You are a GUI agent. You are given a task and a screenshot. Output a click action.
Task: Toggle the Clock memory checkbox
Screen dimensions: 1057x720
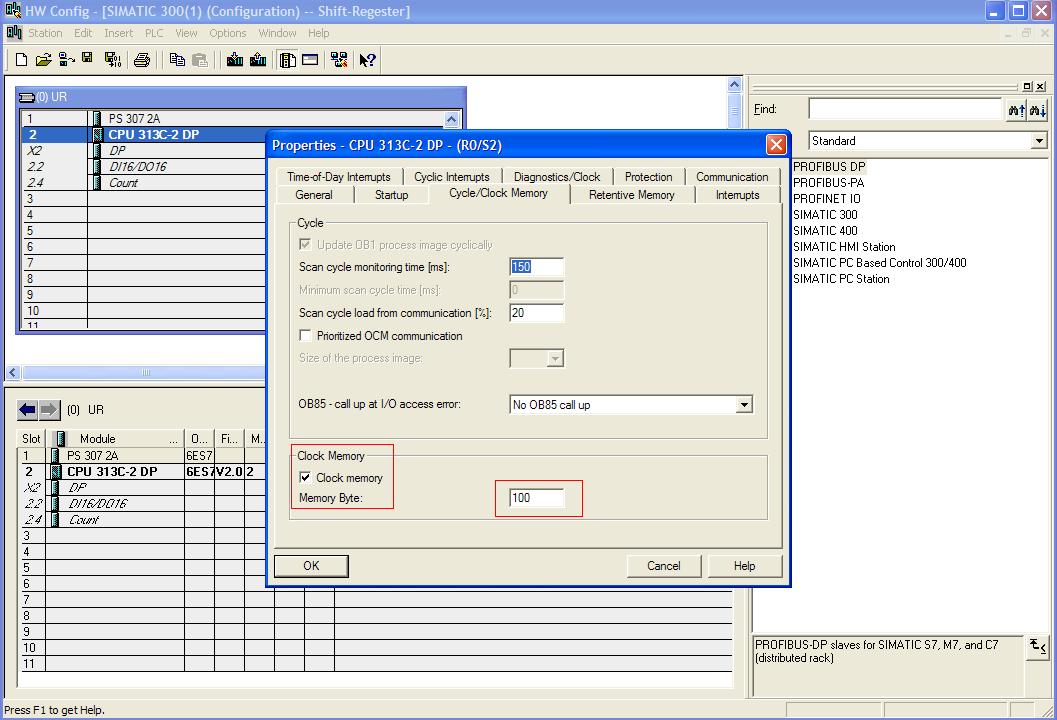pyautogui.click(x=305, y=477)
